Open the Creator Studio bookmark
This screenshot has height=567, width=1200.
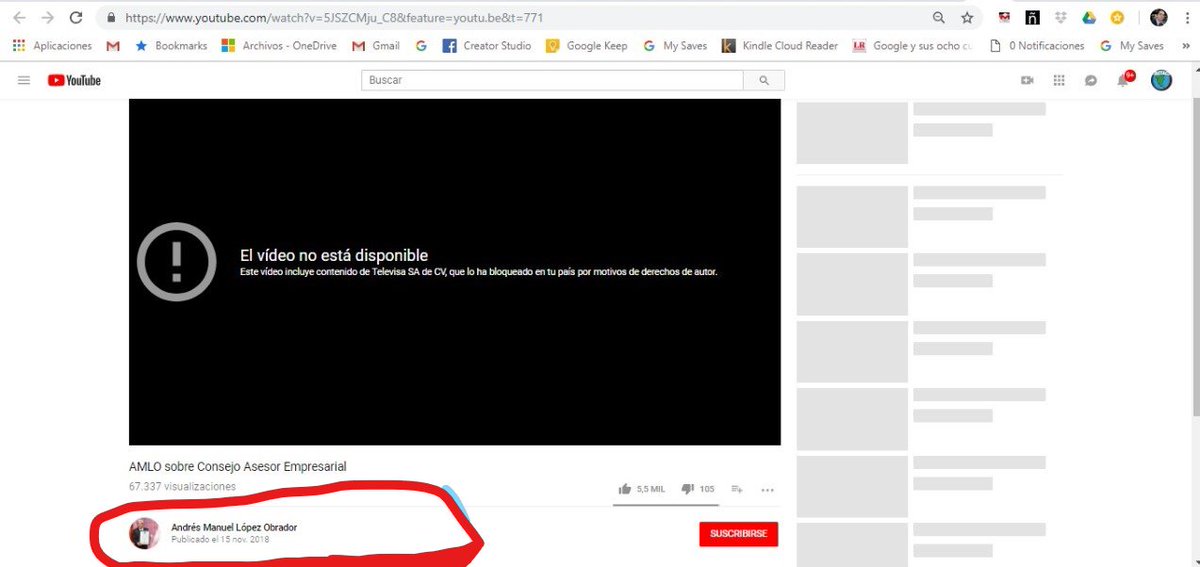(487, 45)
